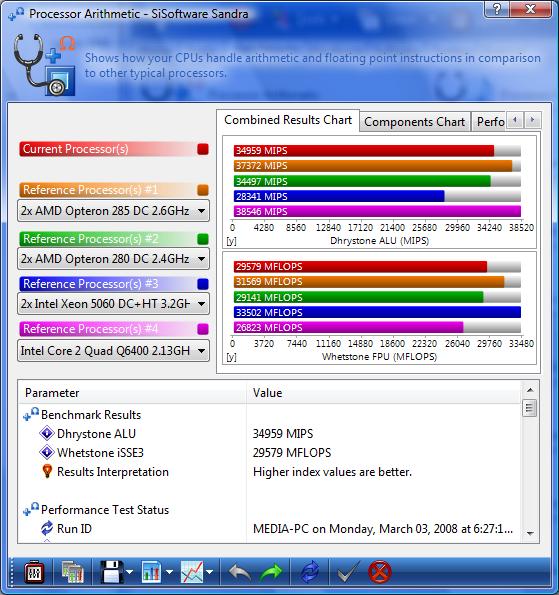The image size is (559, 595).
Task: Click the tab scroll left arrow
Action: [x=515, y=120]
